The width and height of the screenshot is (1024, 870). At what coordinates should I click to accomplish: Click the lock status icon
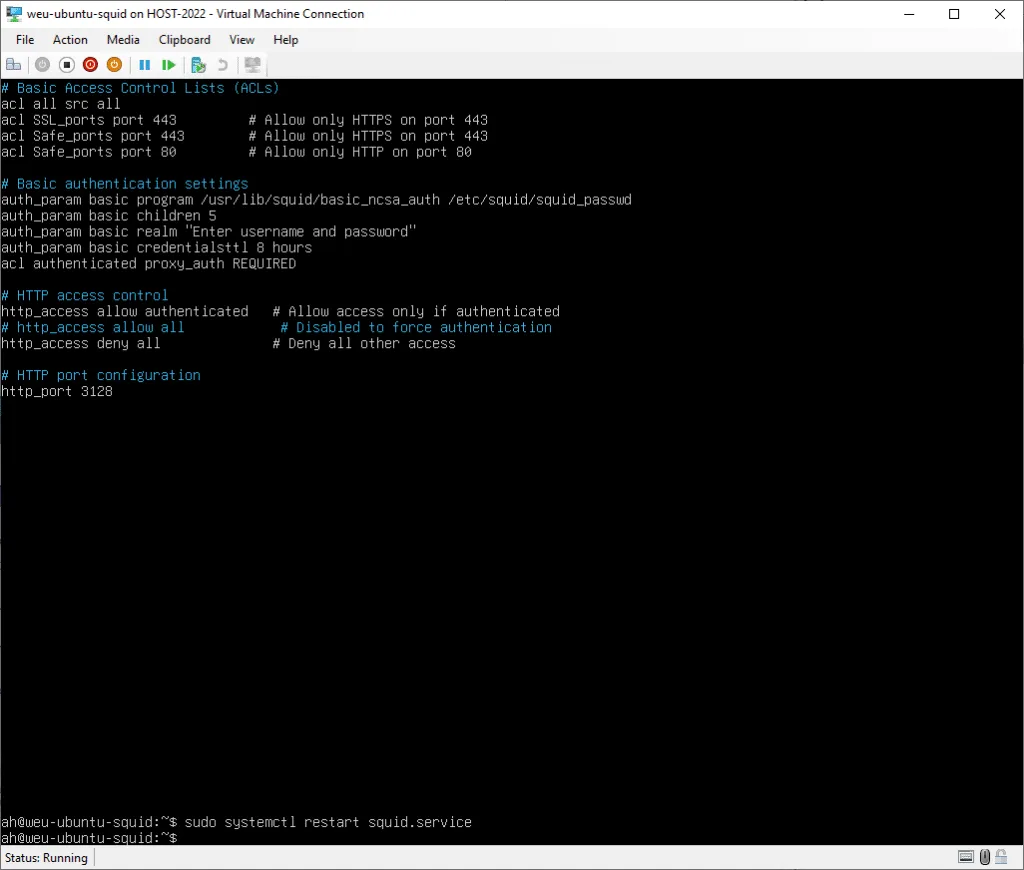click(1001, 857)
